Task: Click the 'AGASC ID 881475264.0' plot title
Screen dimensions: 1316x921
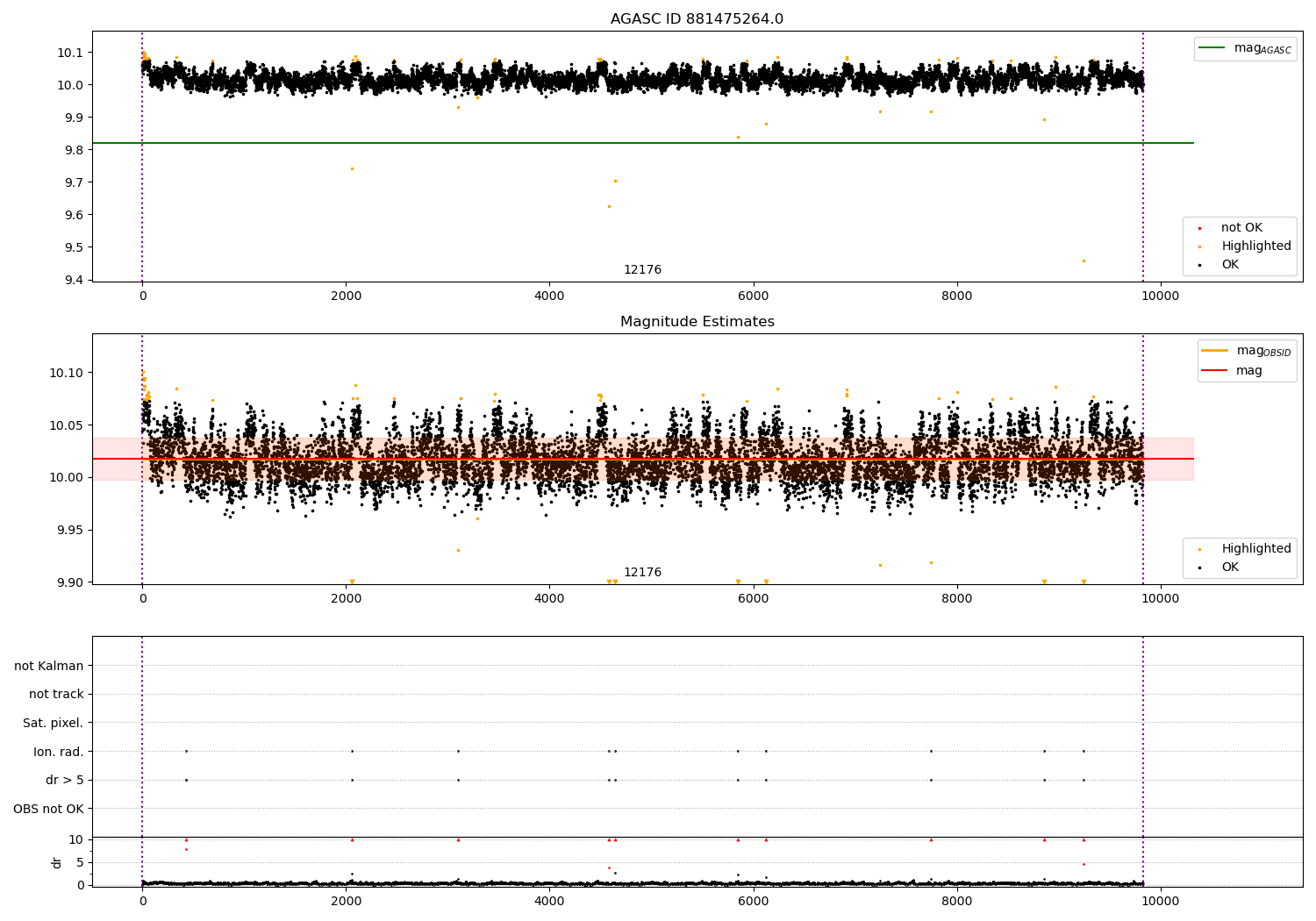Action: point(697,19)
